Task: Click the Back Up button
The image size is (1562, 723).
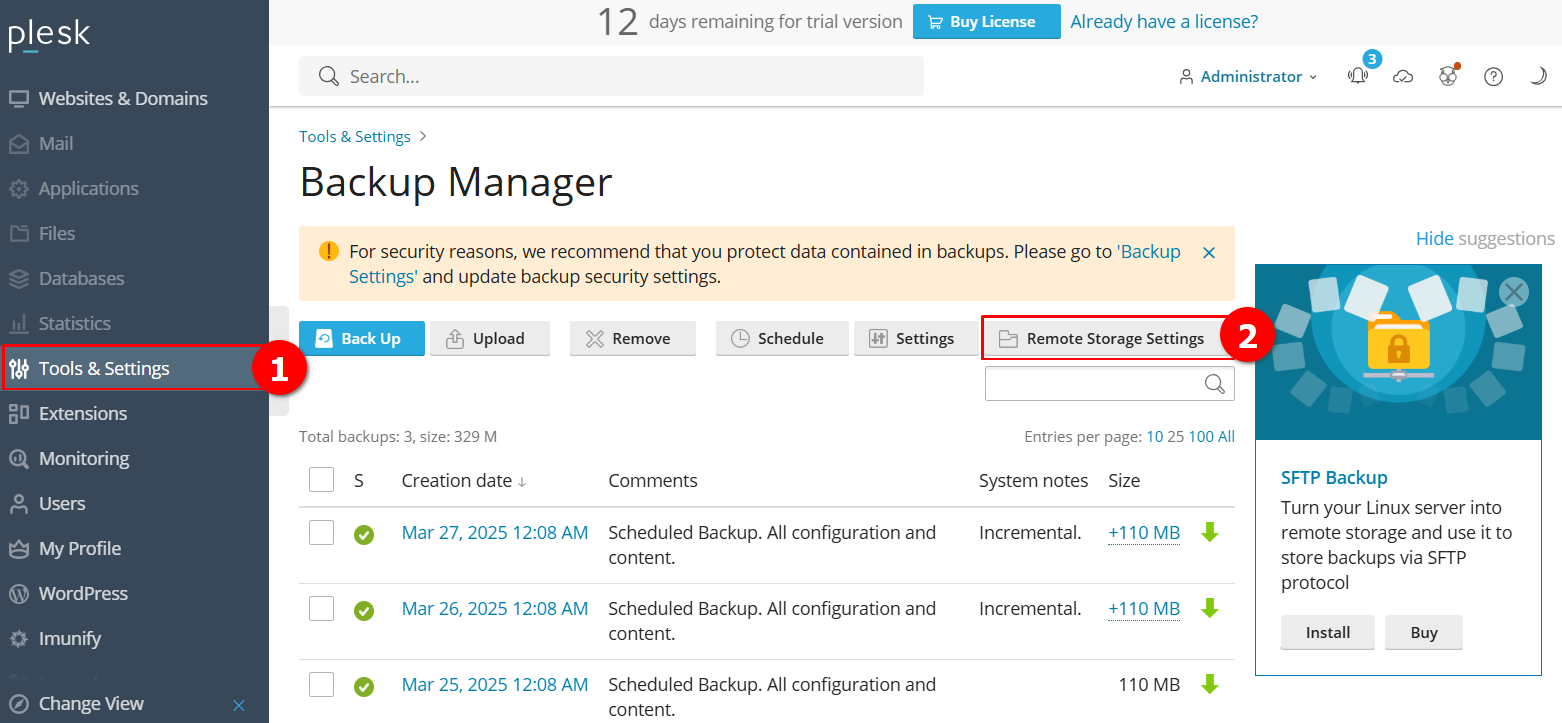Action: click(x=362, y=338)
